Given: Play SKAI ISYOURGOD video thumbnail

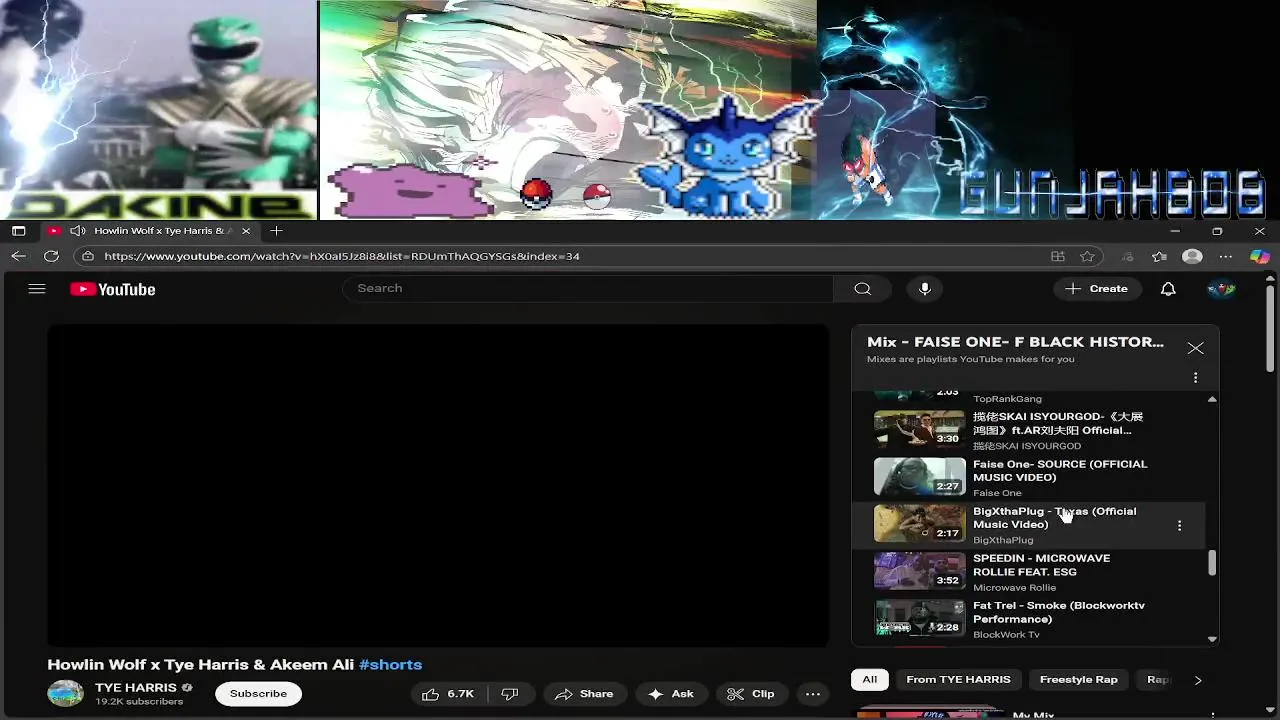Looking at the screenshot, I should [919, 430].
